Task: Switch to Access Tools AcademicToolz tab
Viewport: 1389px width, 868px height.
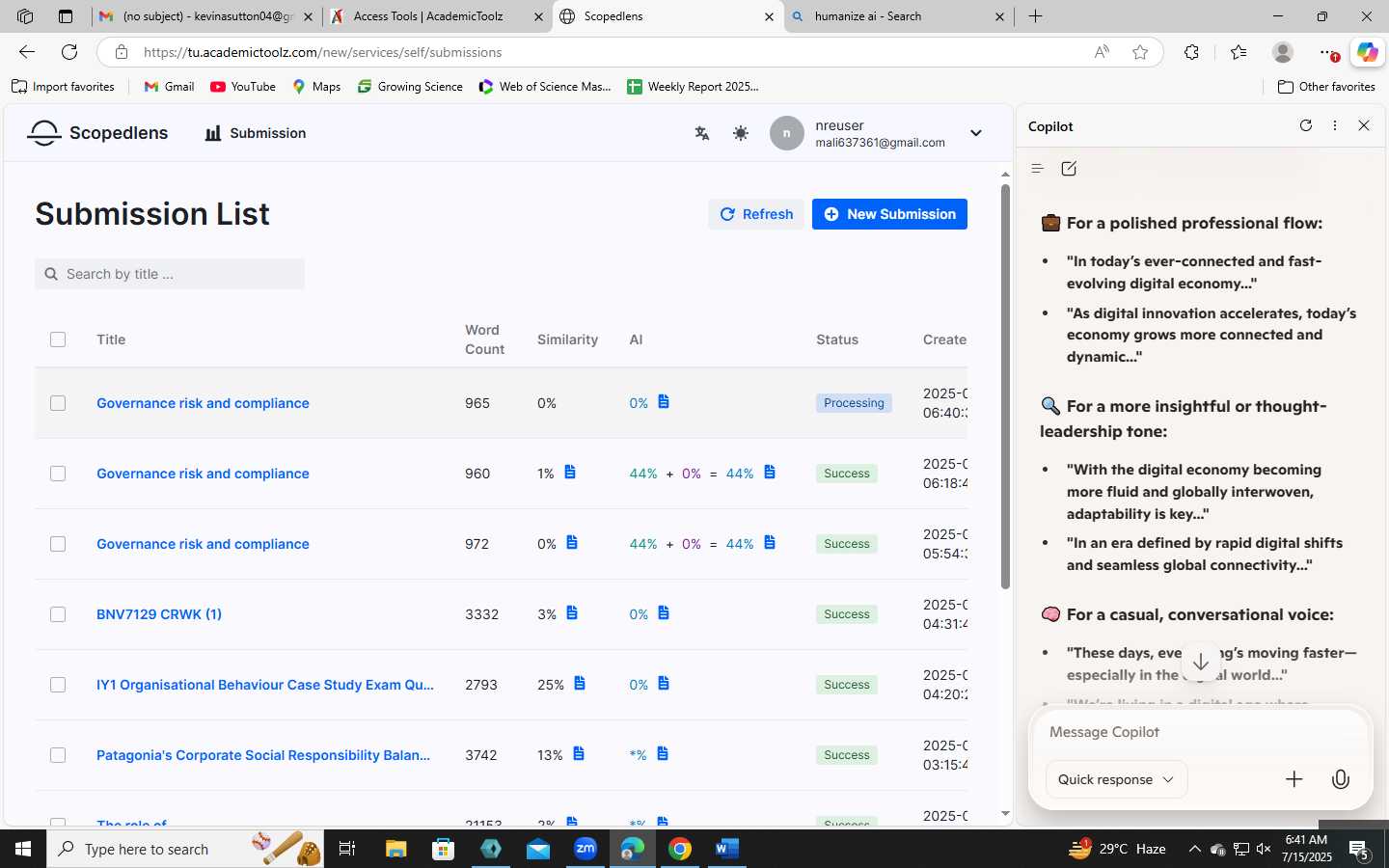Action: [438, 16]
